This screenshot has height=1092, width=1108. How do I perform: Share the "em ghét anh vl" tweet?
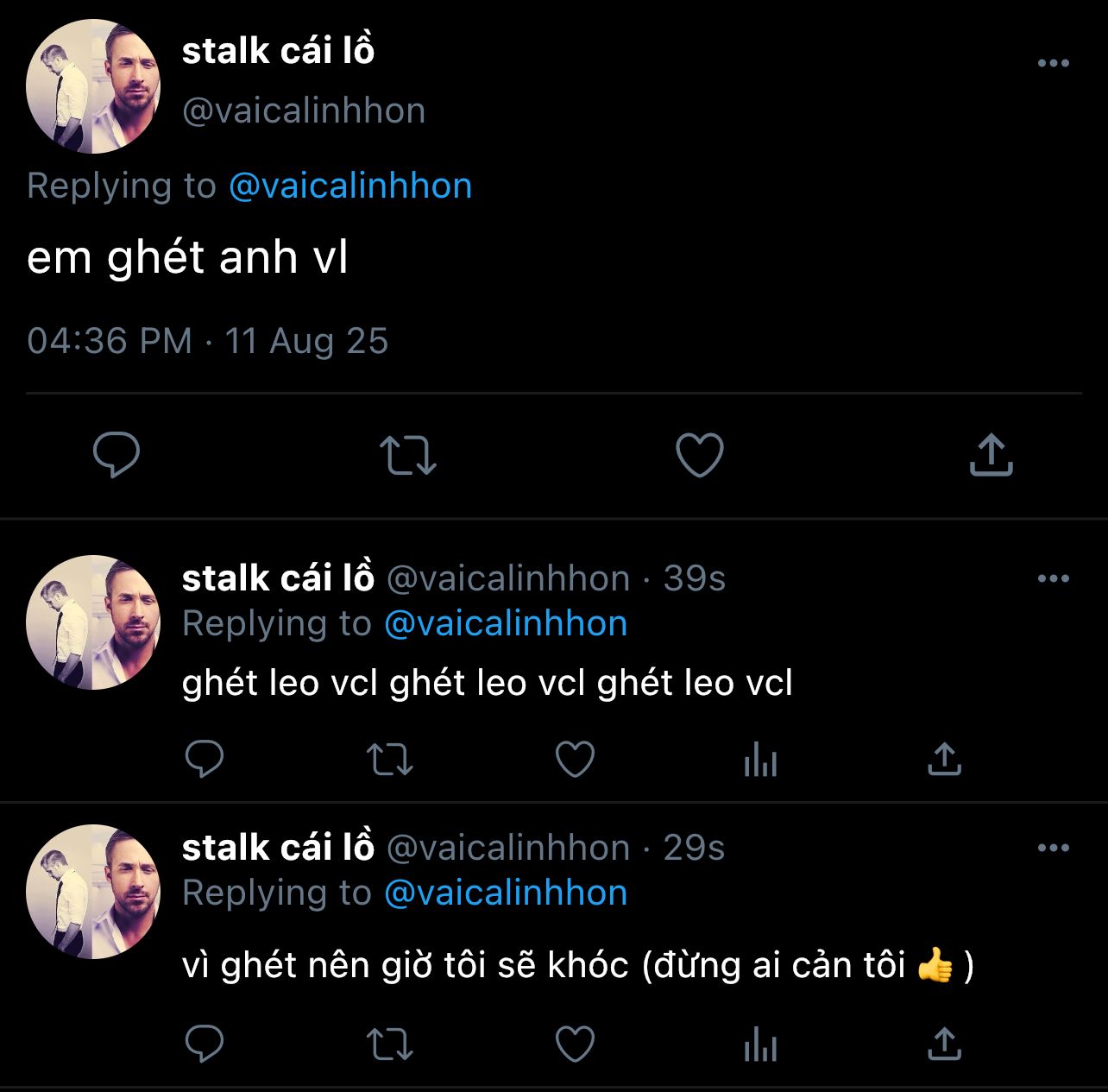pos(991,455)
